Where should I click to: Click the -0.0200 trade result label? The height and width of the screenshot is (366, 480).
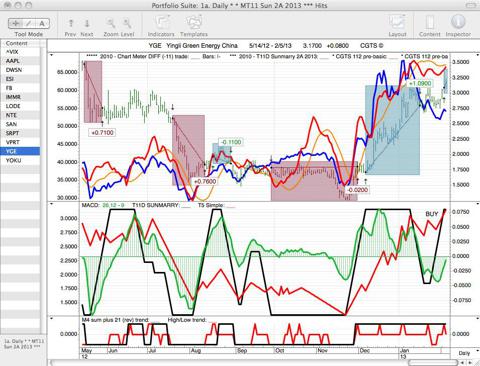[357, 190]
